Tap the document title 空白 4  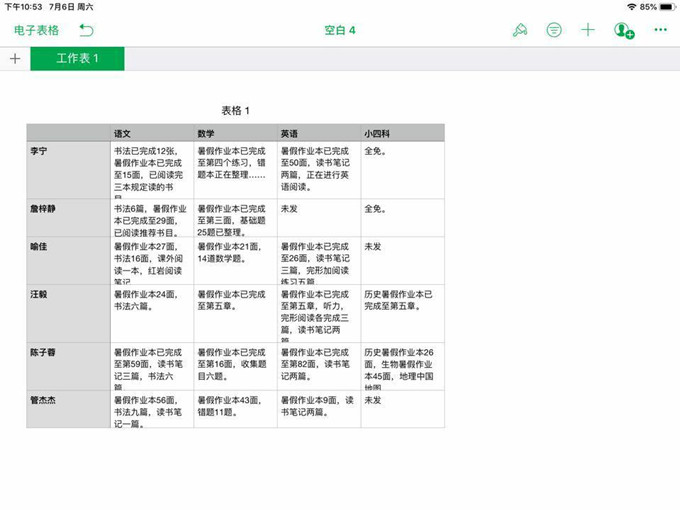tap(340, 30)
